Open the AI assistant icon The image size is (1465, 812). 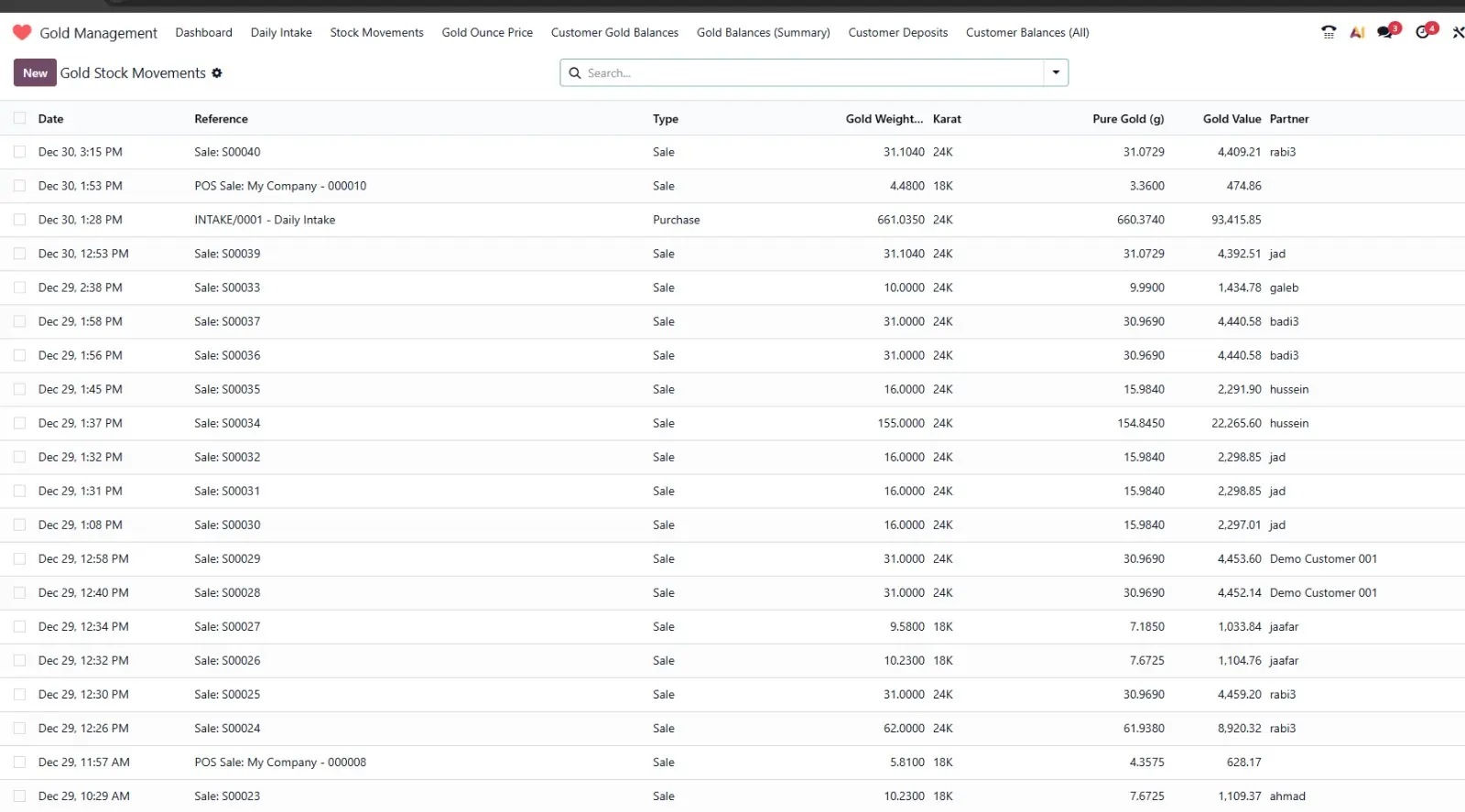coord(1357,32)
